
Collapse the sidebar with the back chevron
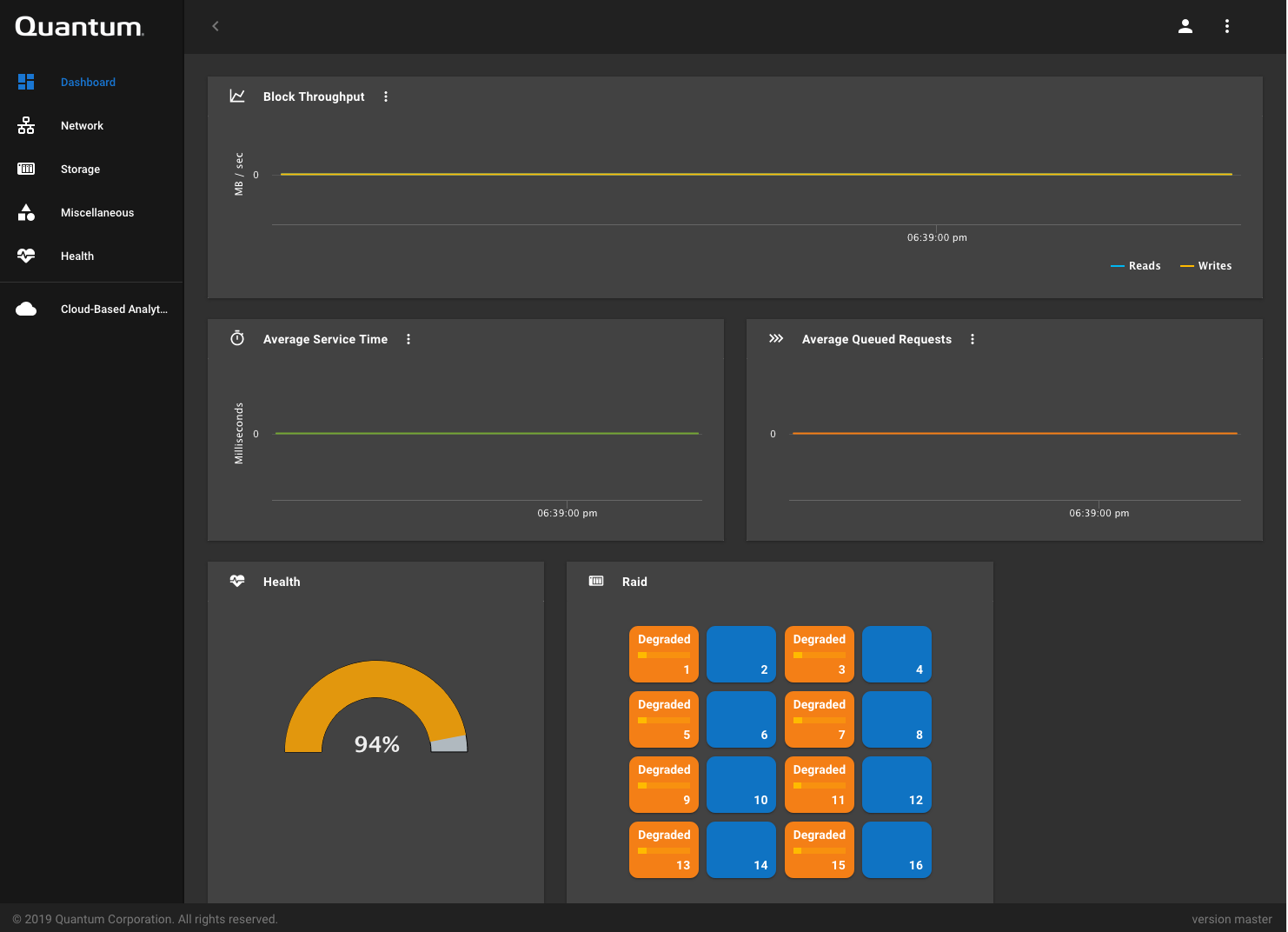point(216,26)
